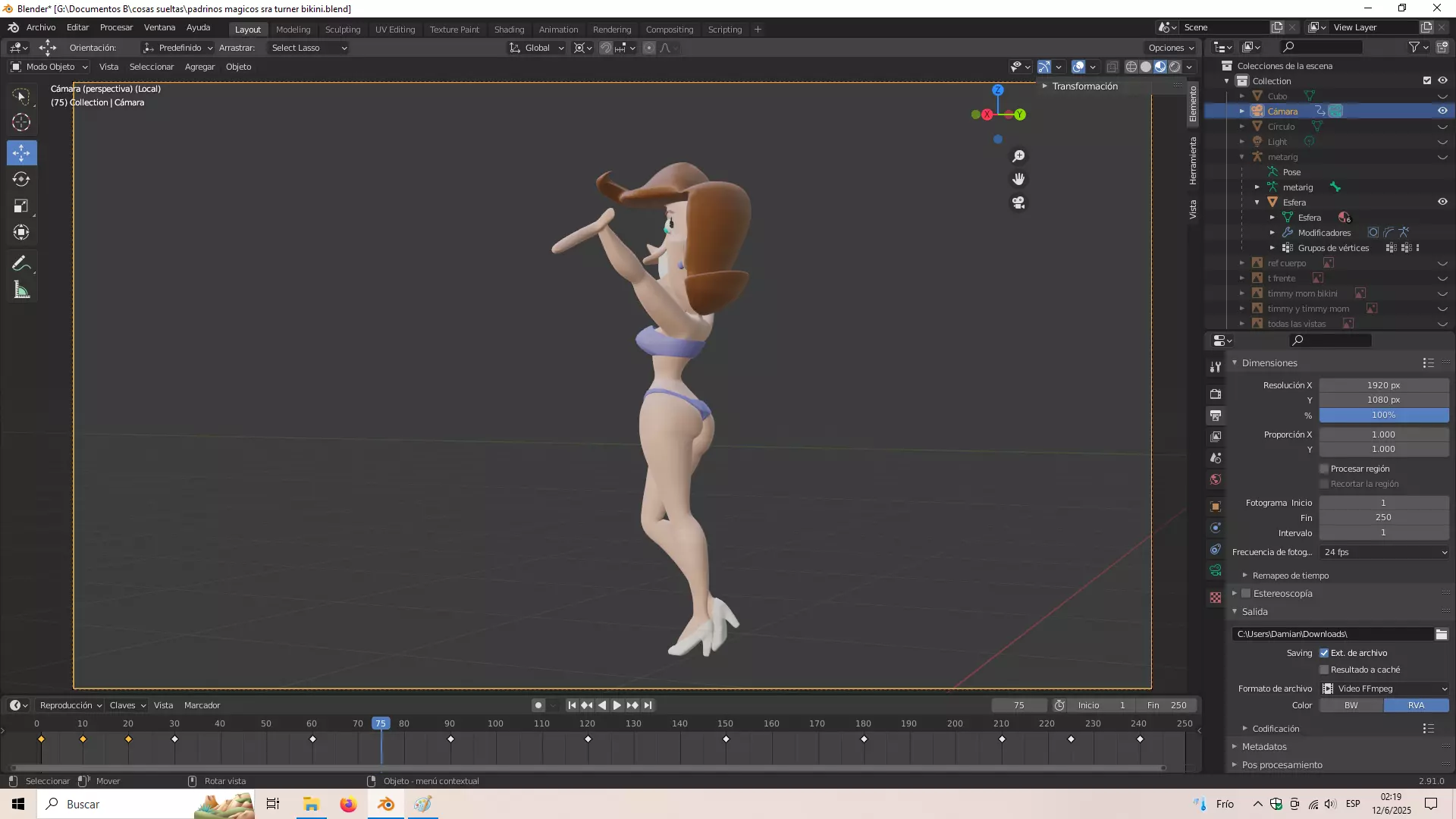Expand the Transformación sidebar panel
This screenshot has height=819, width=1456.
click(1084, 86)
